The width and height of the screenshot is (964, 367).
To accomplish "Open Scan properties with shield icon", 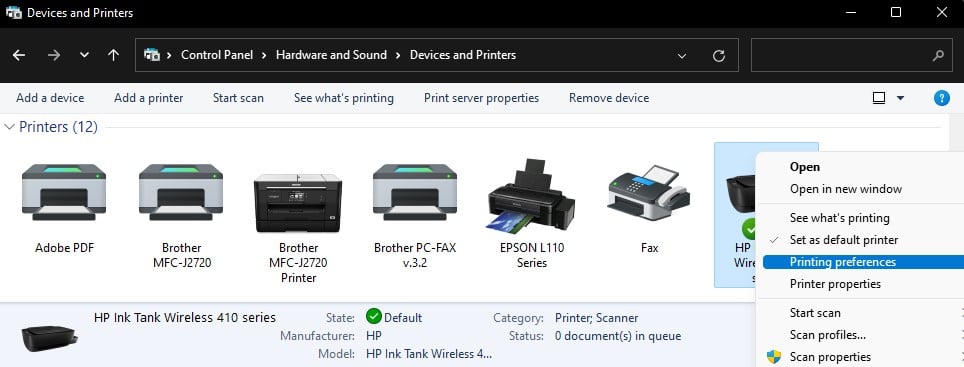I will tap(831, 357).
